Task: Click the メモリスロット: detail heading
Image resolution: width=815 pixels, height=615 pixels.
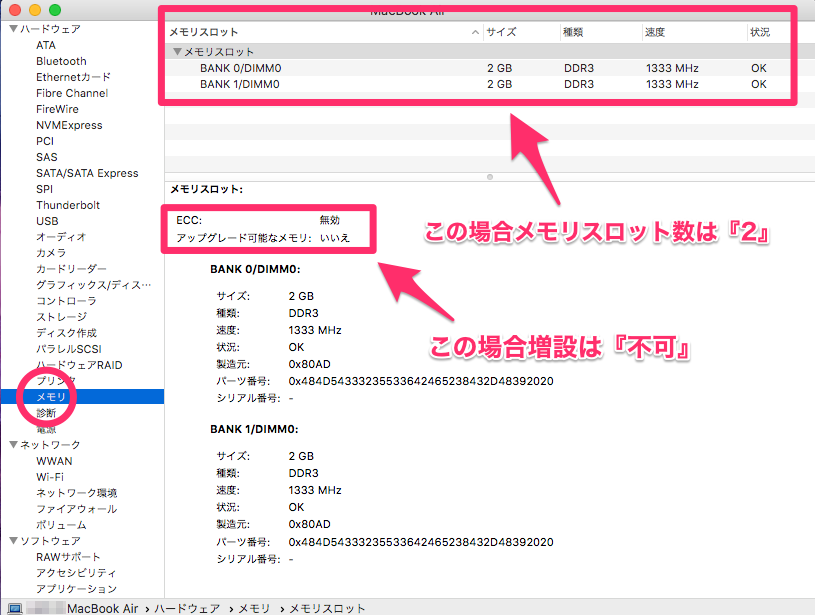Action: (x=206, y=189)
